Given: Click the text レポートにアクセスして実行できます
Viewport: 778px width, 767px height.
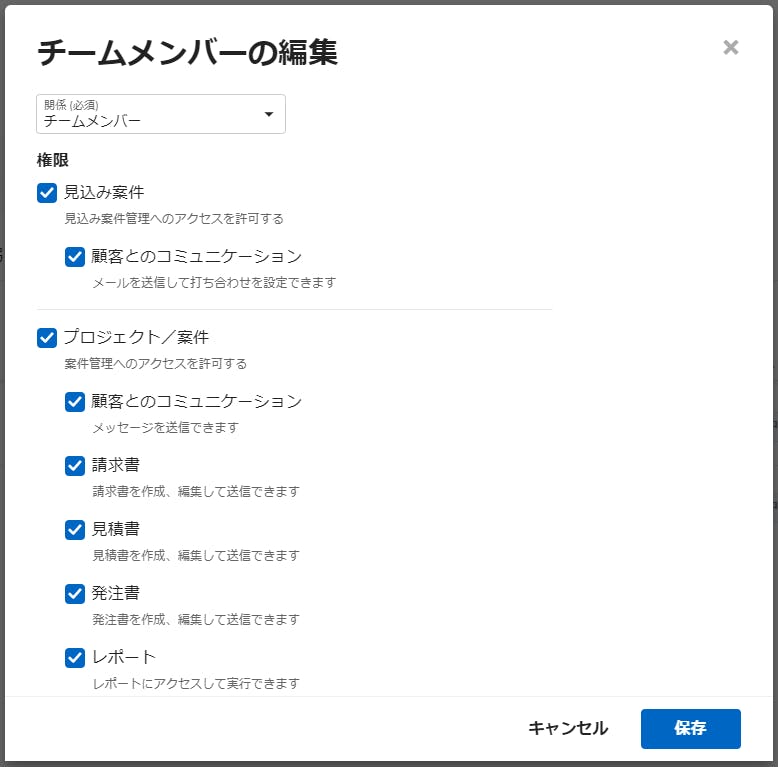Looking at the screenshot, I should pos(196,684).
